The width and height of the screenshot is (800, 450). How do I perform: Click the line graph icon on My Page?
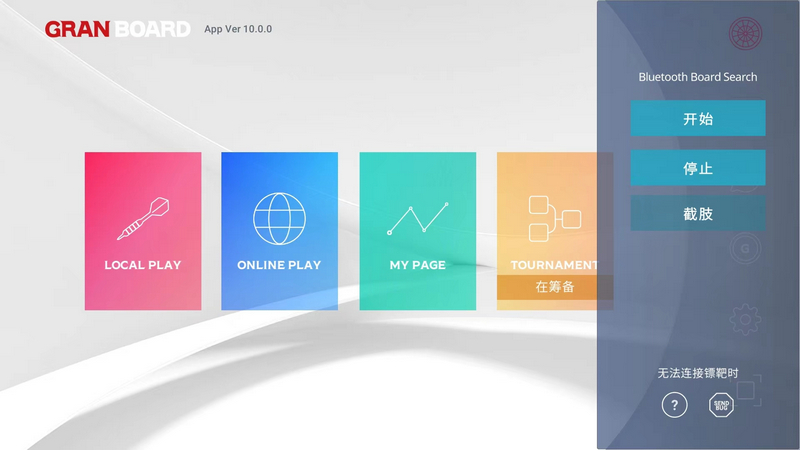[x=418, y=218]
